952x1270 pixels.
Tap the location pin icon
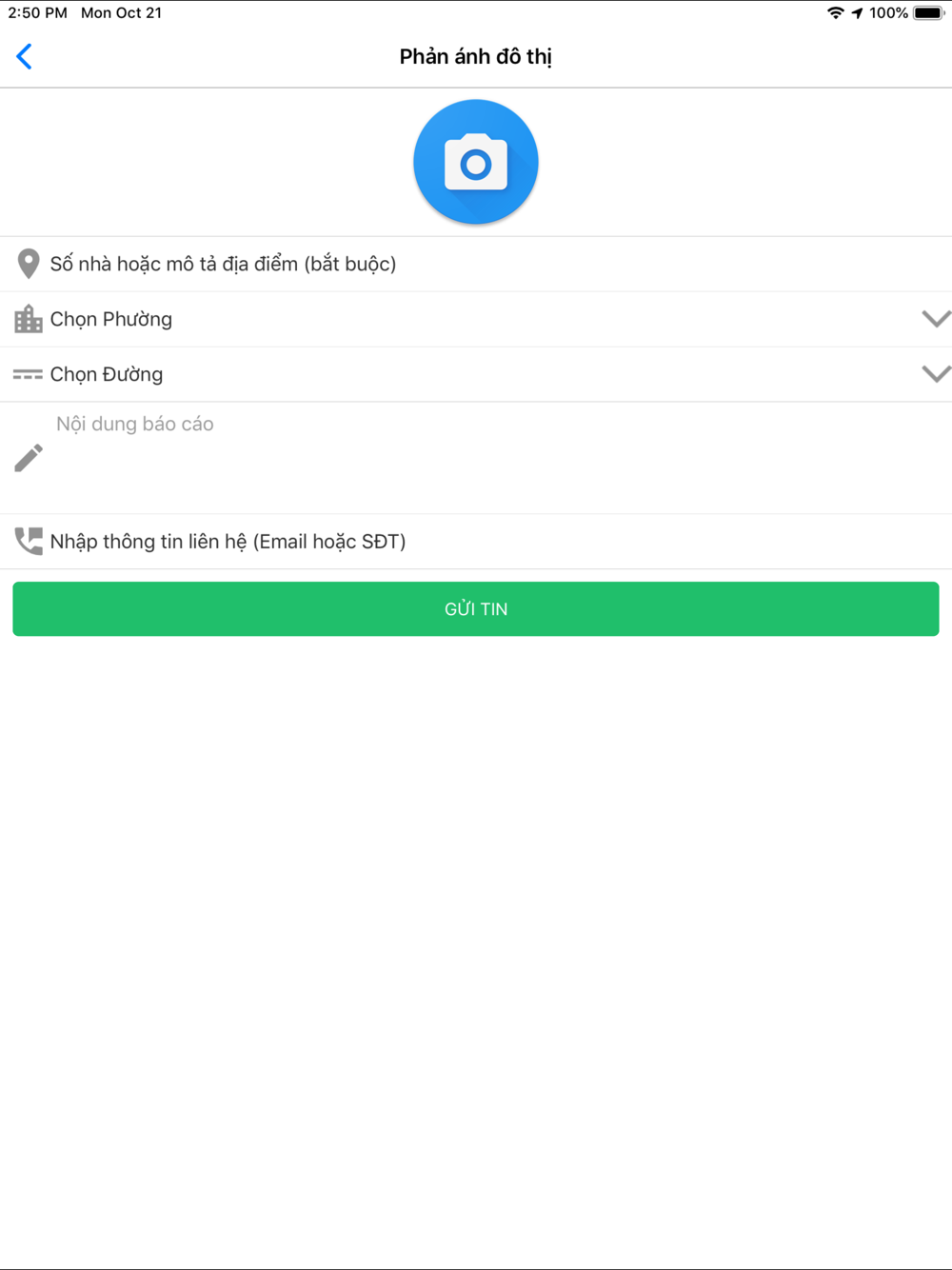coord(29,264)
